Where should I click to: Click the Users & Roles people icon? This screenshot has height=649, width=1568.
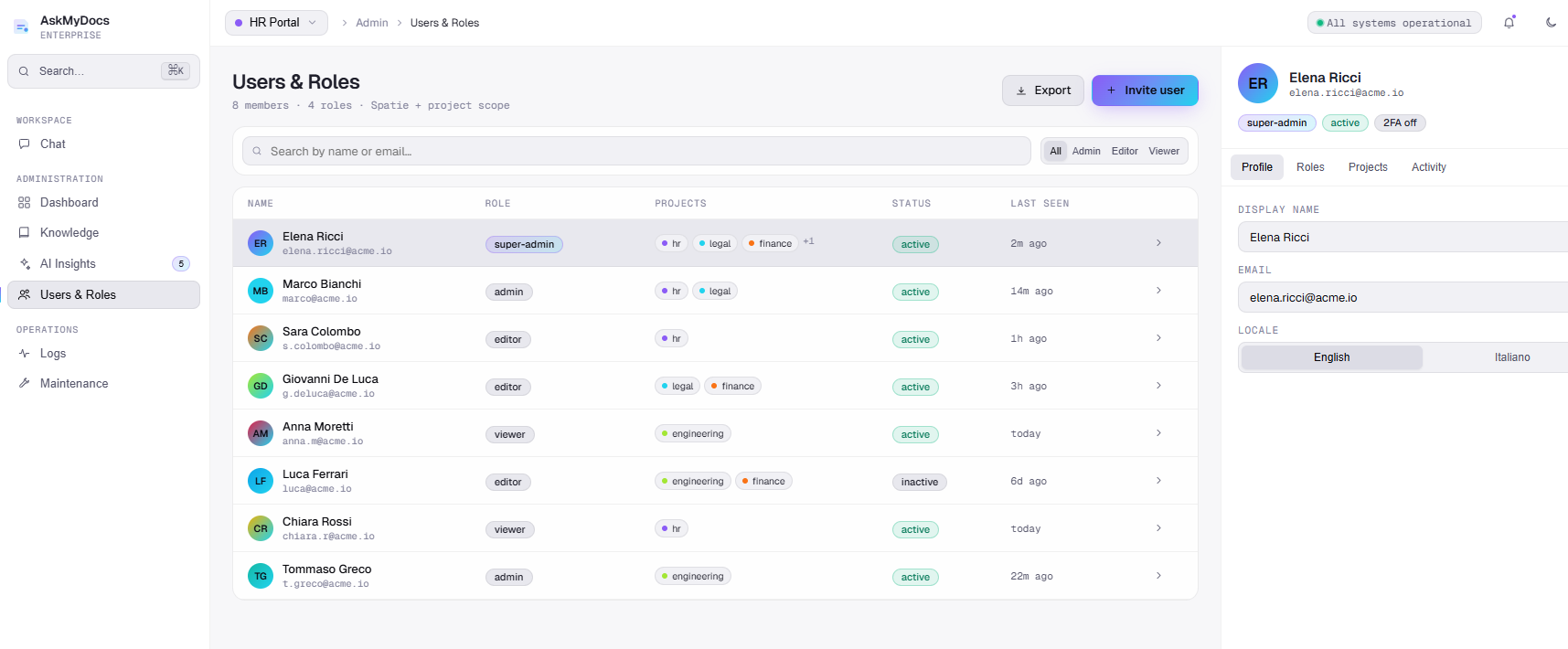pyautogui.click(x=25, y=294)
